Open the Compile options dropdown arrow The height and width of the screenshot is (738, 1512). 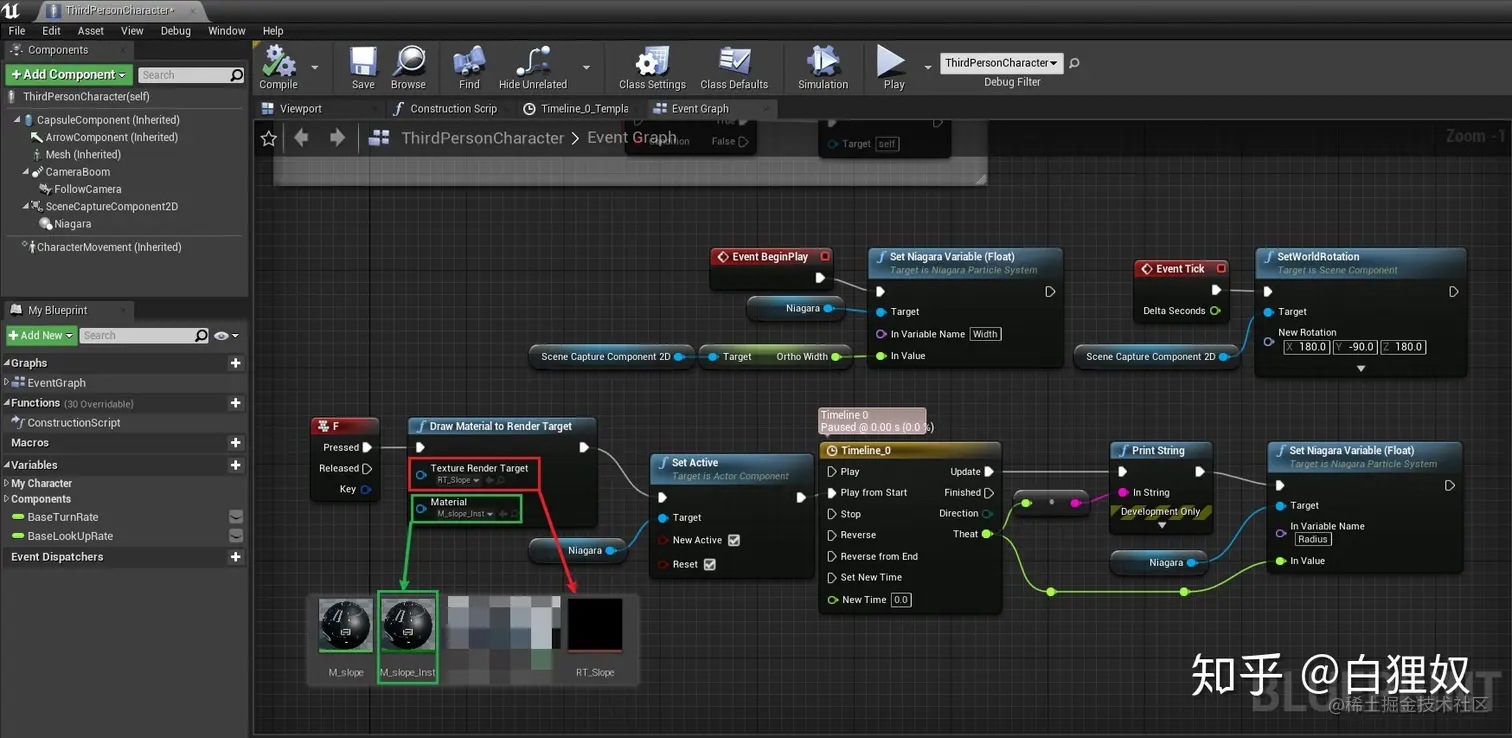point(315,68)
